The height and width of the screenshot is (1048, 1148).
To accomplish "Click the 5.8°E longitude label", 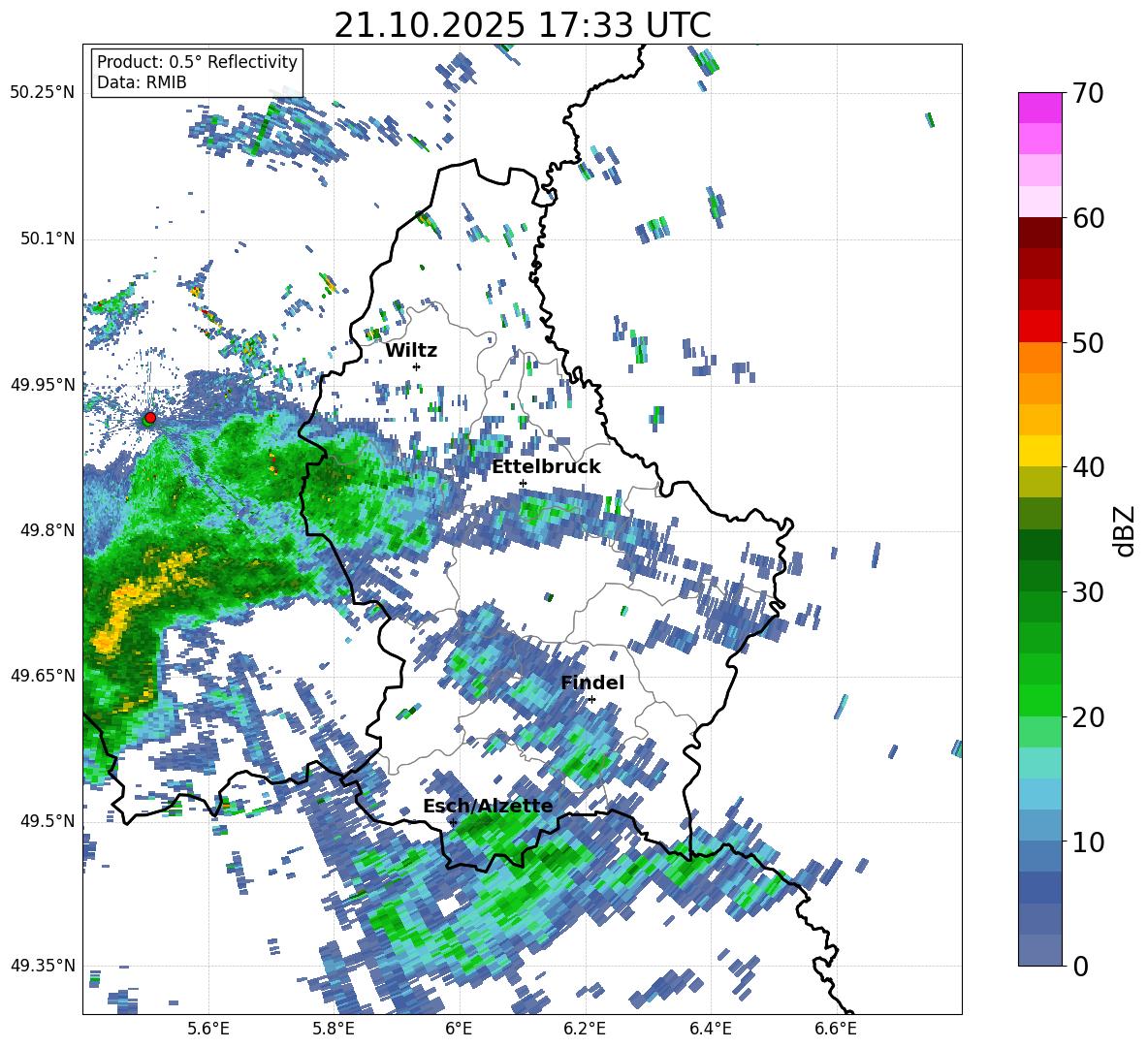I will pos(334,1029).
